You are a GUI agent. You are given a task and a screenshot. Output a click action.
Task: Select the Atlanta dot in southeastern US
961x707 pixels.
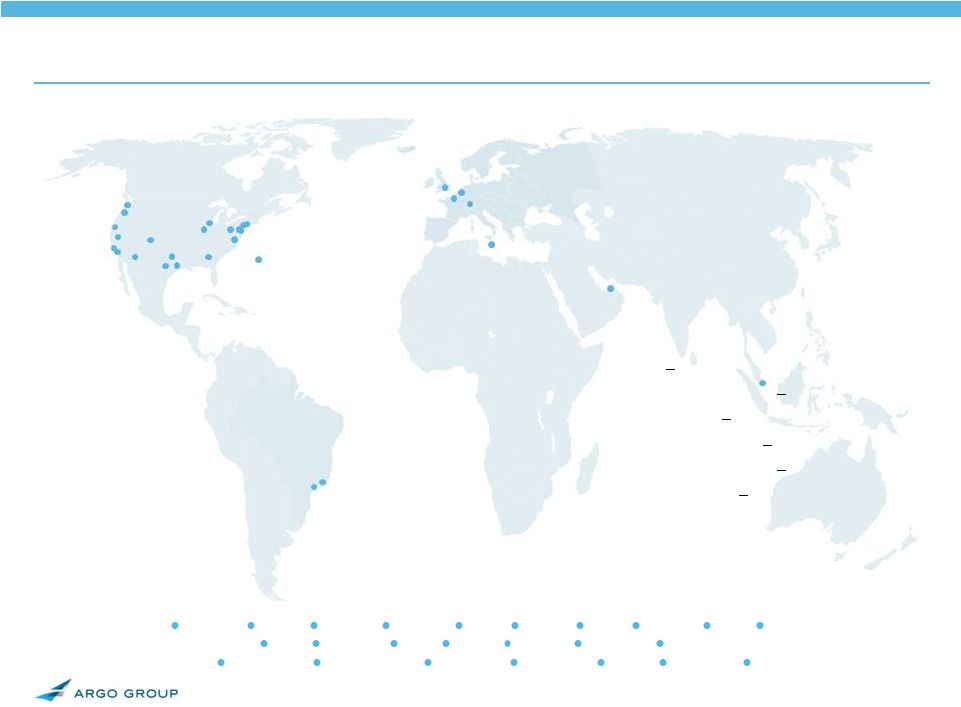208,257
